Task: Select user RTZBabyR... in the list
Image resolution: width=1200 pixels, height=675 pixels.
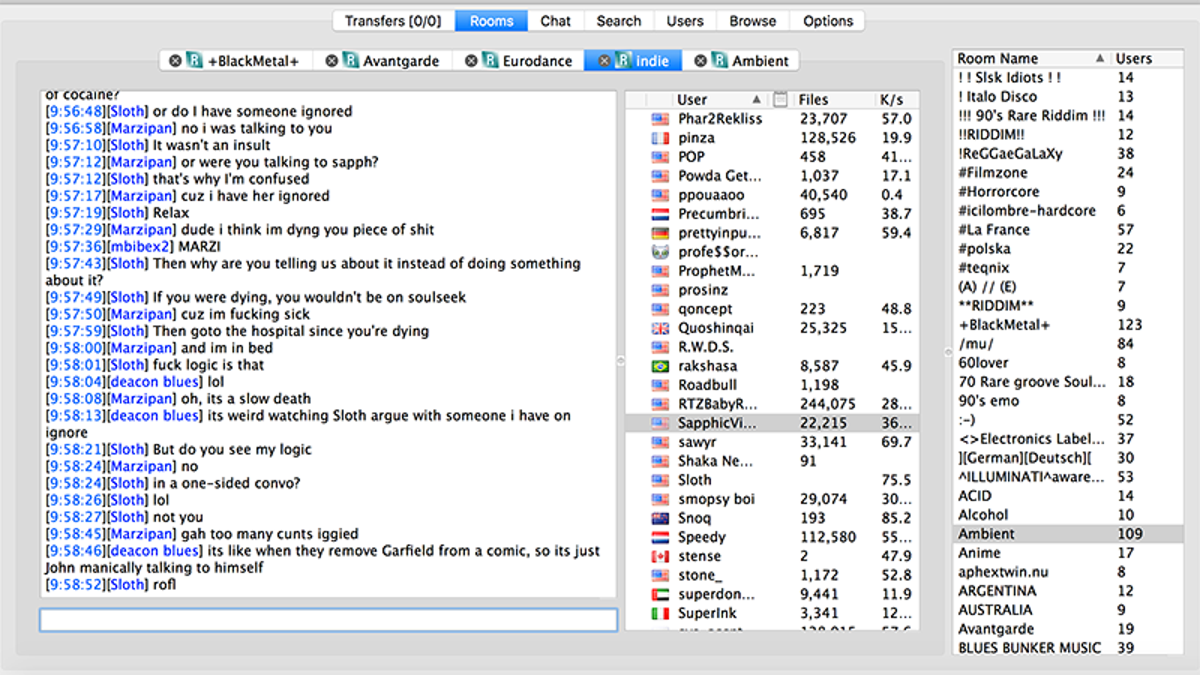Action: (772, 404)
